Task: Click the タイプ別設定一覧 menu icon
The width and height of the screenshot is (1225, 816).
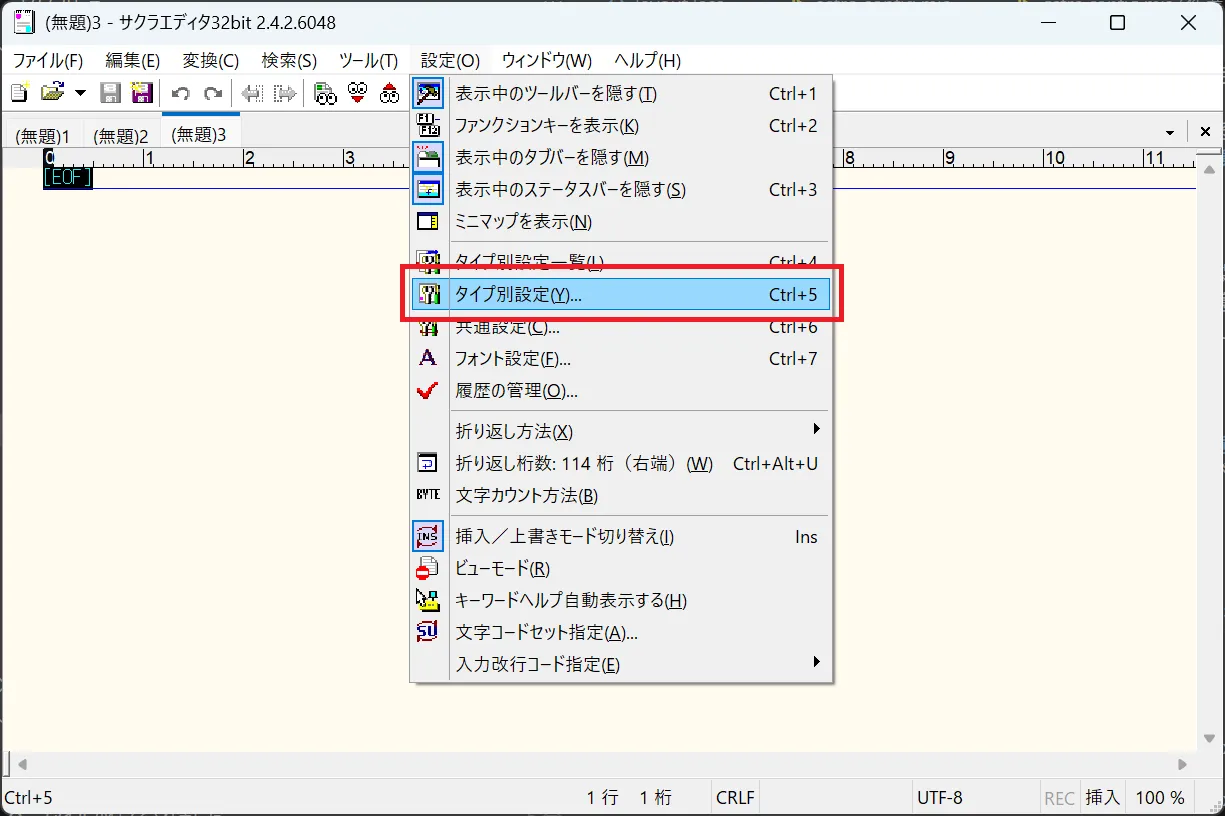Action: [x=428, y=262]
